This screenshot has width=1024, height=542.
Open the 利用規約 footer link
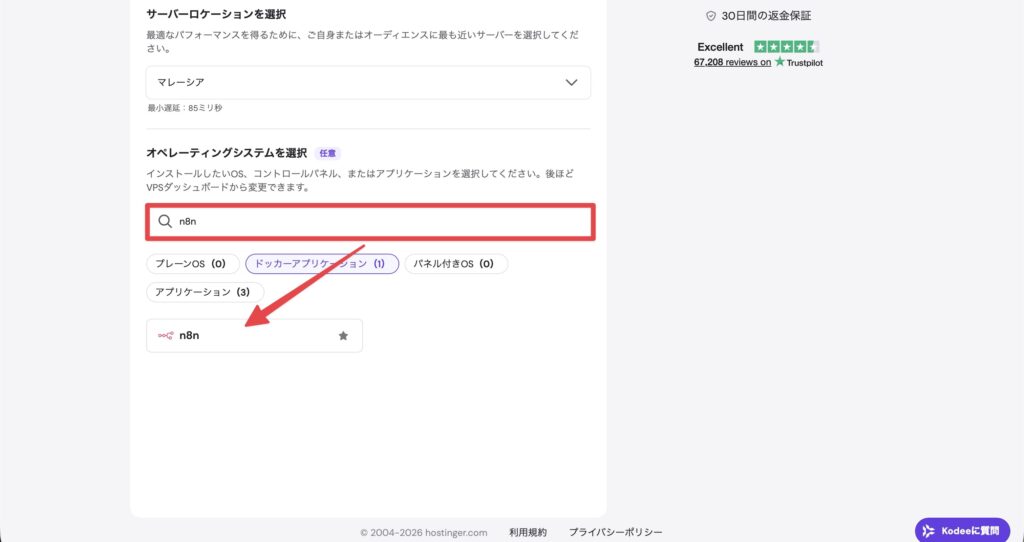point(528,532)
